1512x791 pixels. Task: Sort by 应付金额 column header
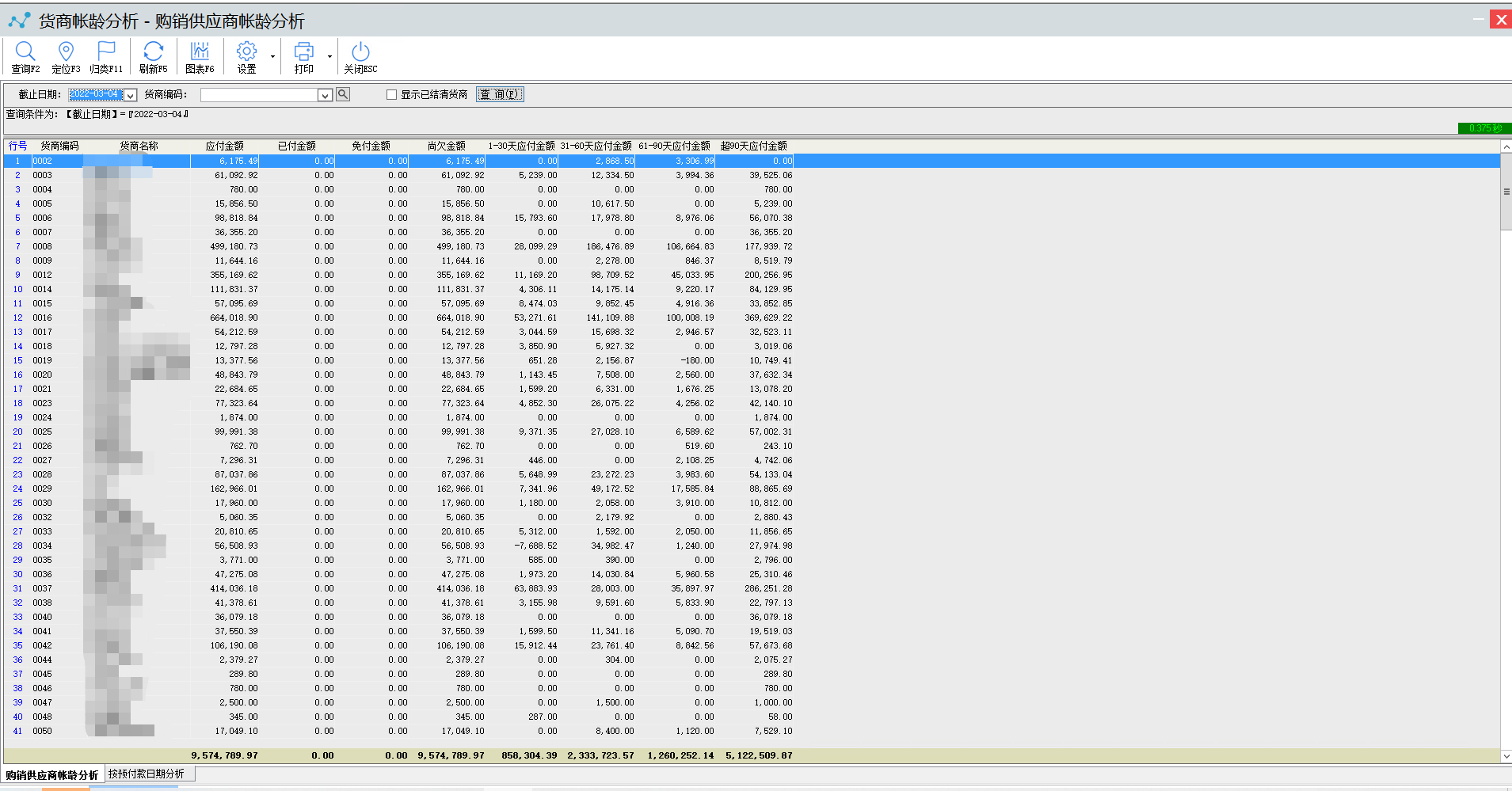click(225, 146)
